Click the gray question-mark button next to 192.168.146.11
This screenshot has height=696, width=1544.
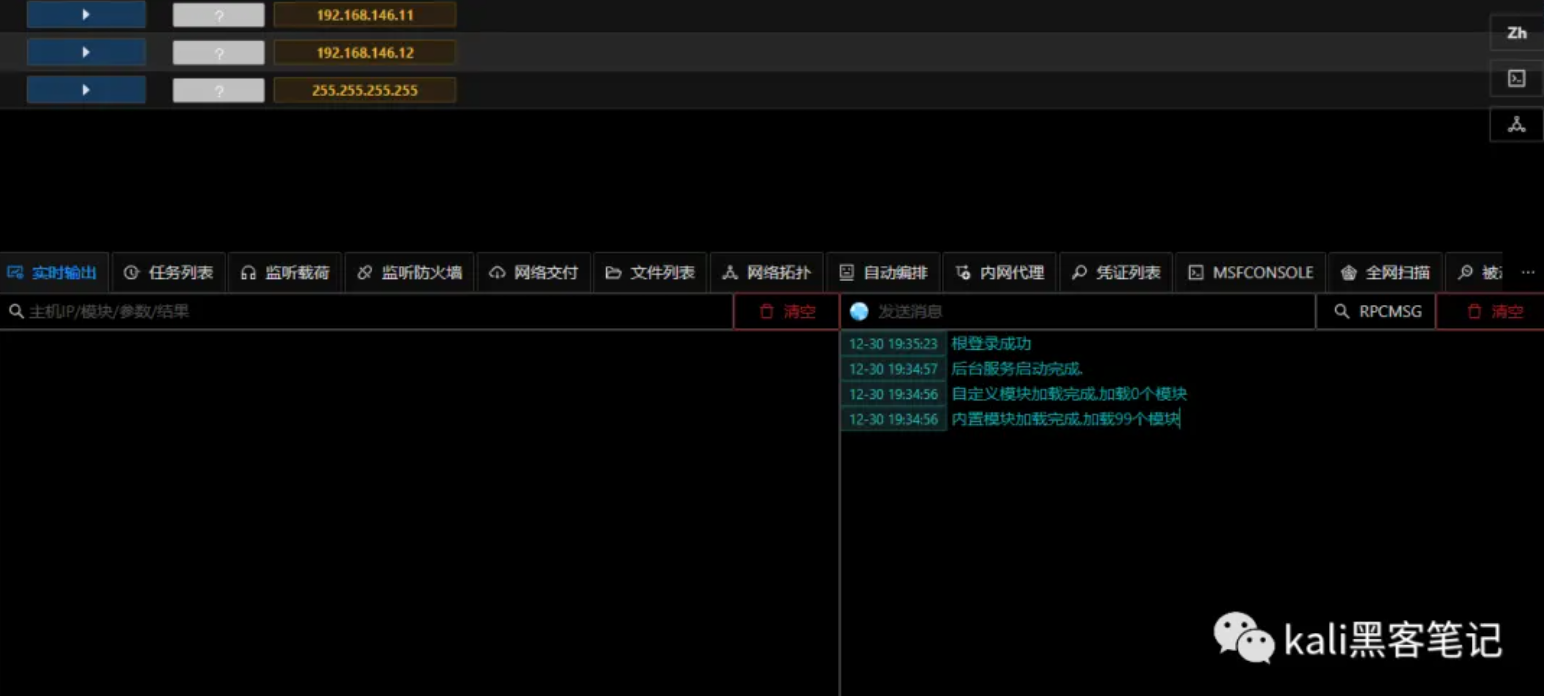pos(219,15)
